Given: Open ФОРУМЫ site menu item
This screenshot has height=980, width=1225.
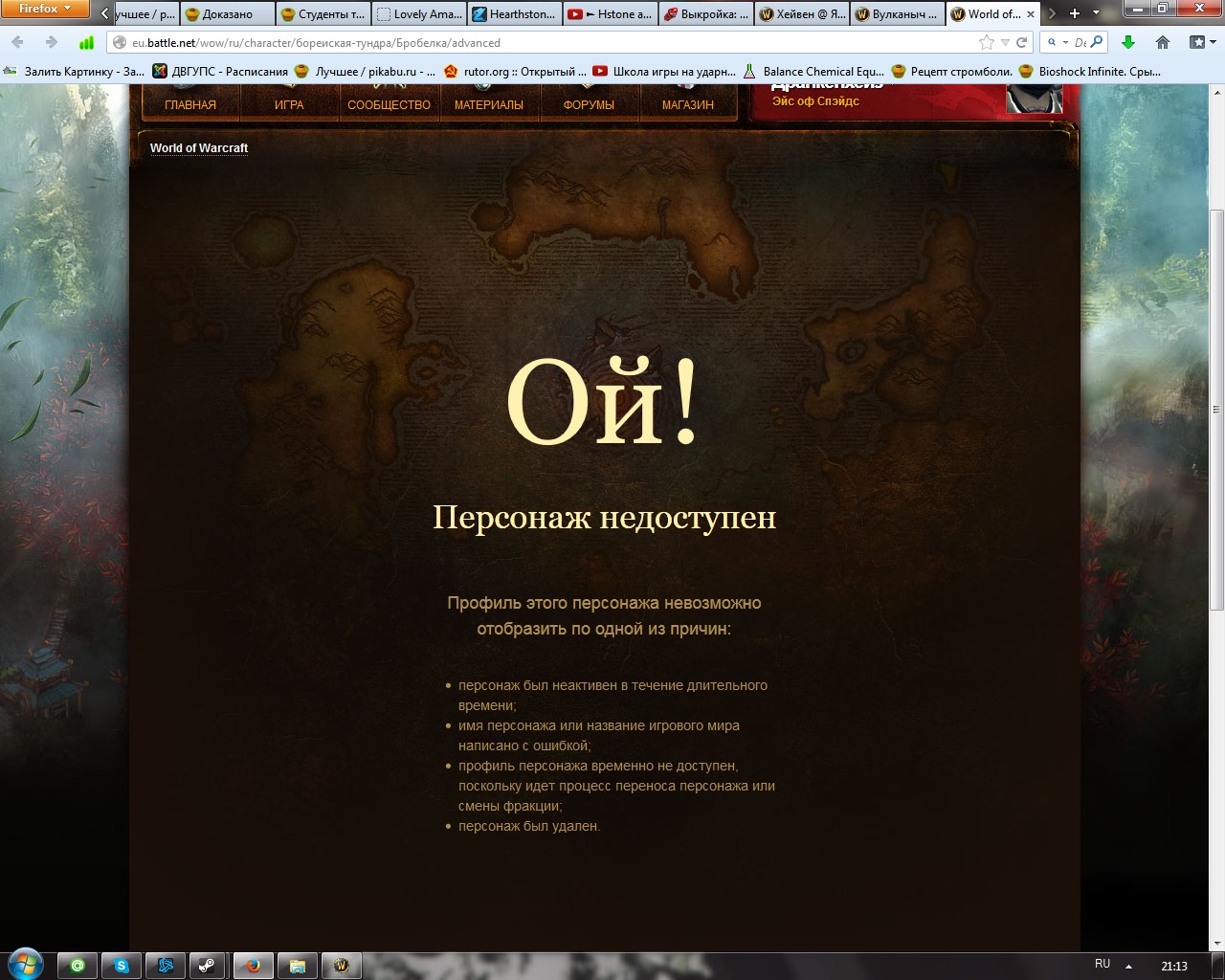Looking at the screenshot, I should click(x=589, y=104).
